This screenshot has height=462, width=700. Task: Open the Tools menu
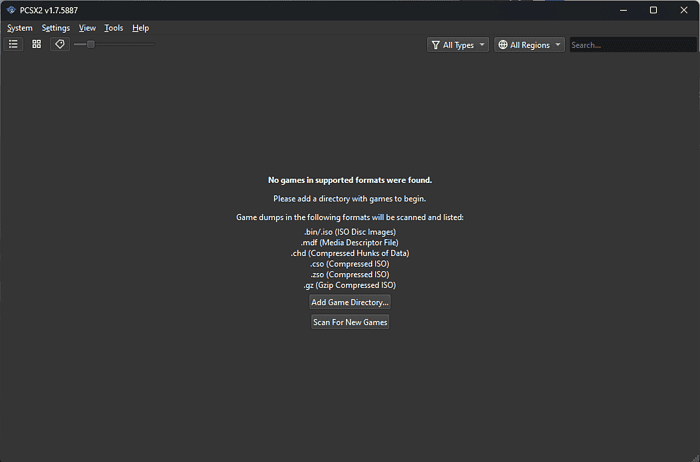(x=114, y=28)
